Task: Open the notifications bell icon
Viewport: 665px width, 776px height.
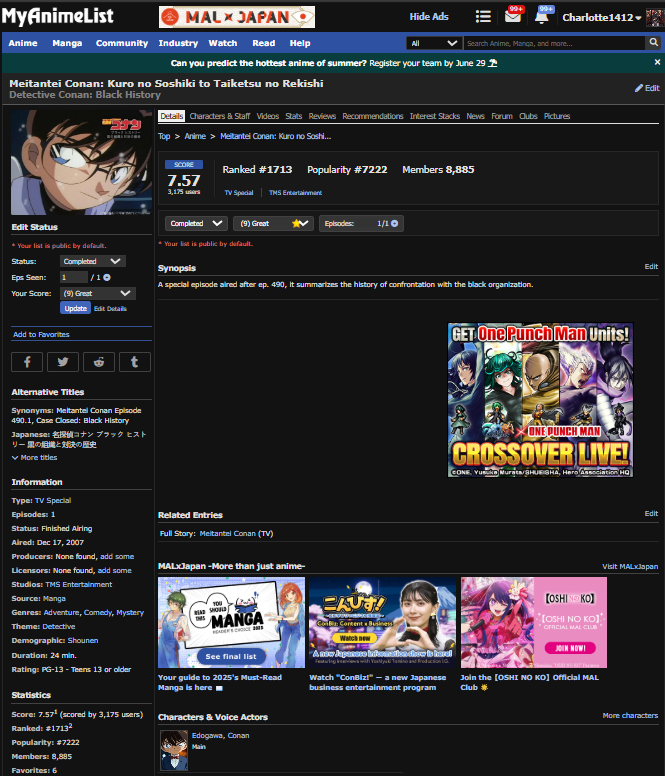Action: (x=542, y=17)
